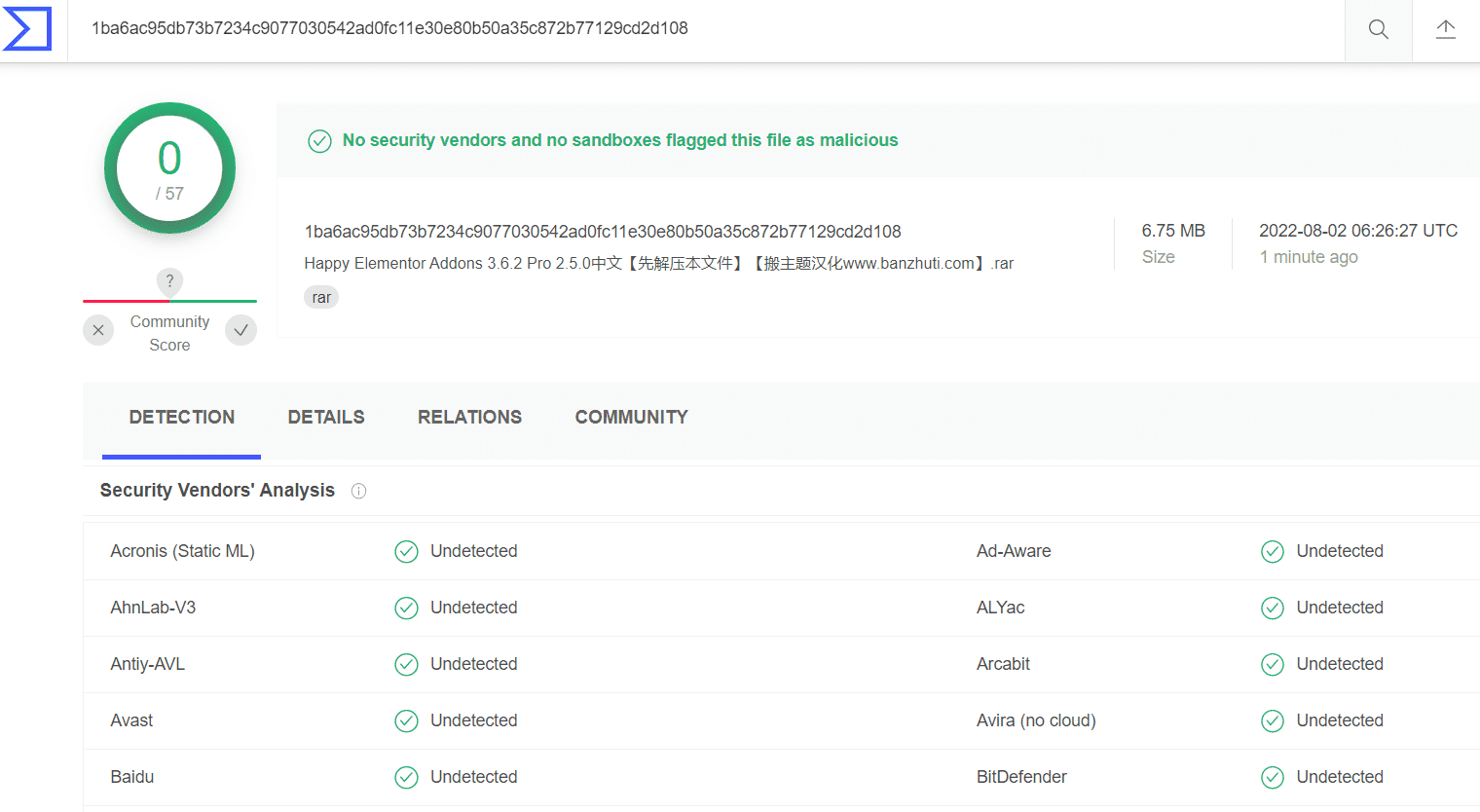
Task: Click the Undetected result text for Ad-Aware
Action: [x=1340, y=551]
